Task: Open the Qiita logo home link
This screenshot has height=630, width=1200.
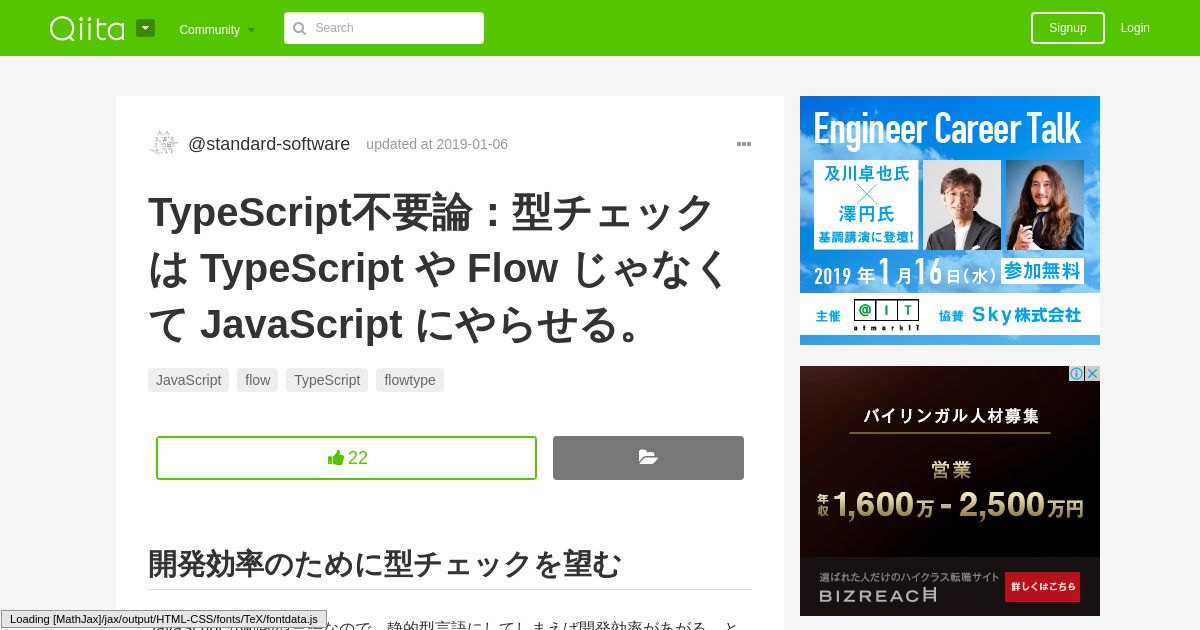Action: tap(87, 28)
